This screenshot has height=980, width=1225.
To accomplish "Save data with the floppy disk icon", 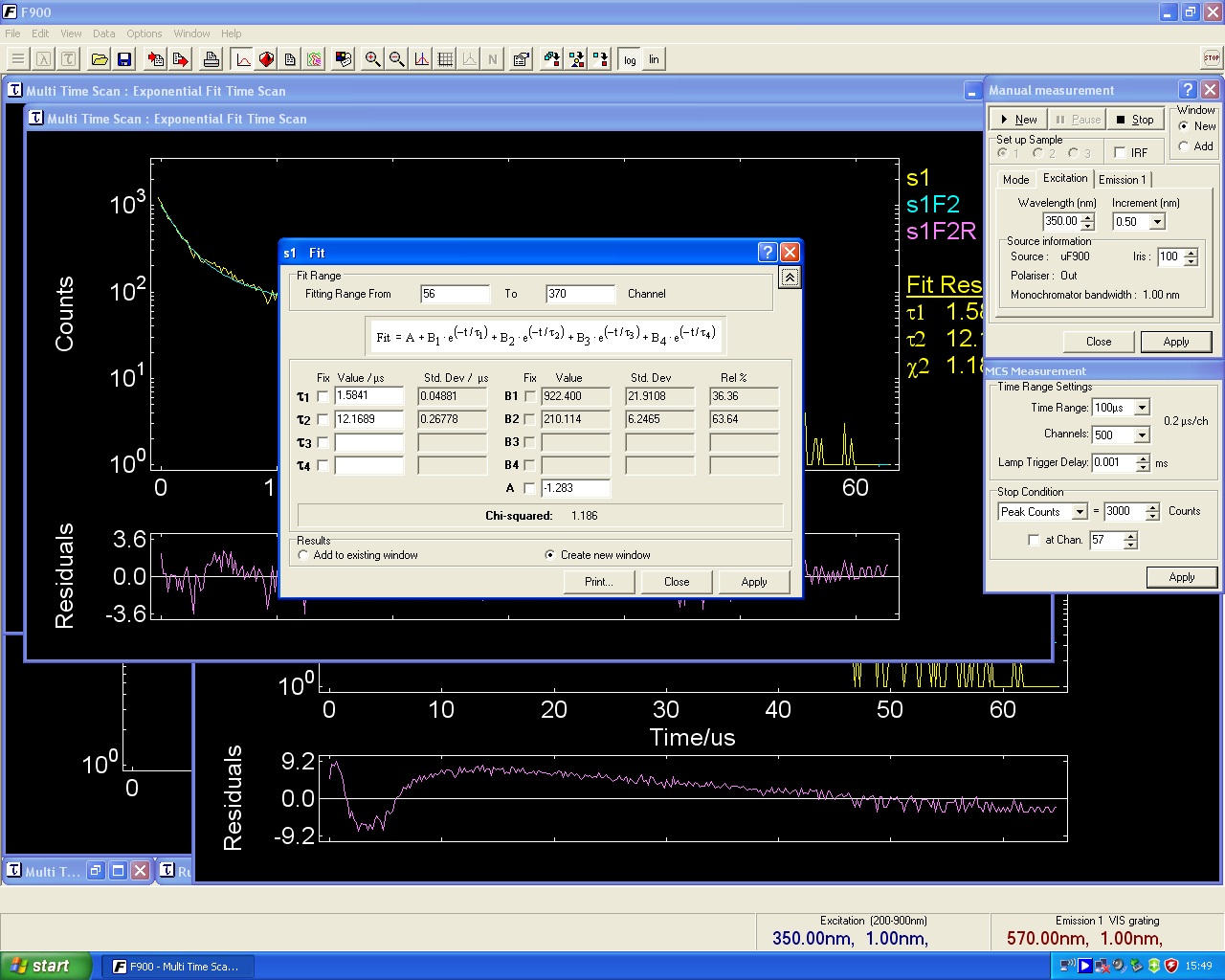I will 124,59.
